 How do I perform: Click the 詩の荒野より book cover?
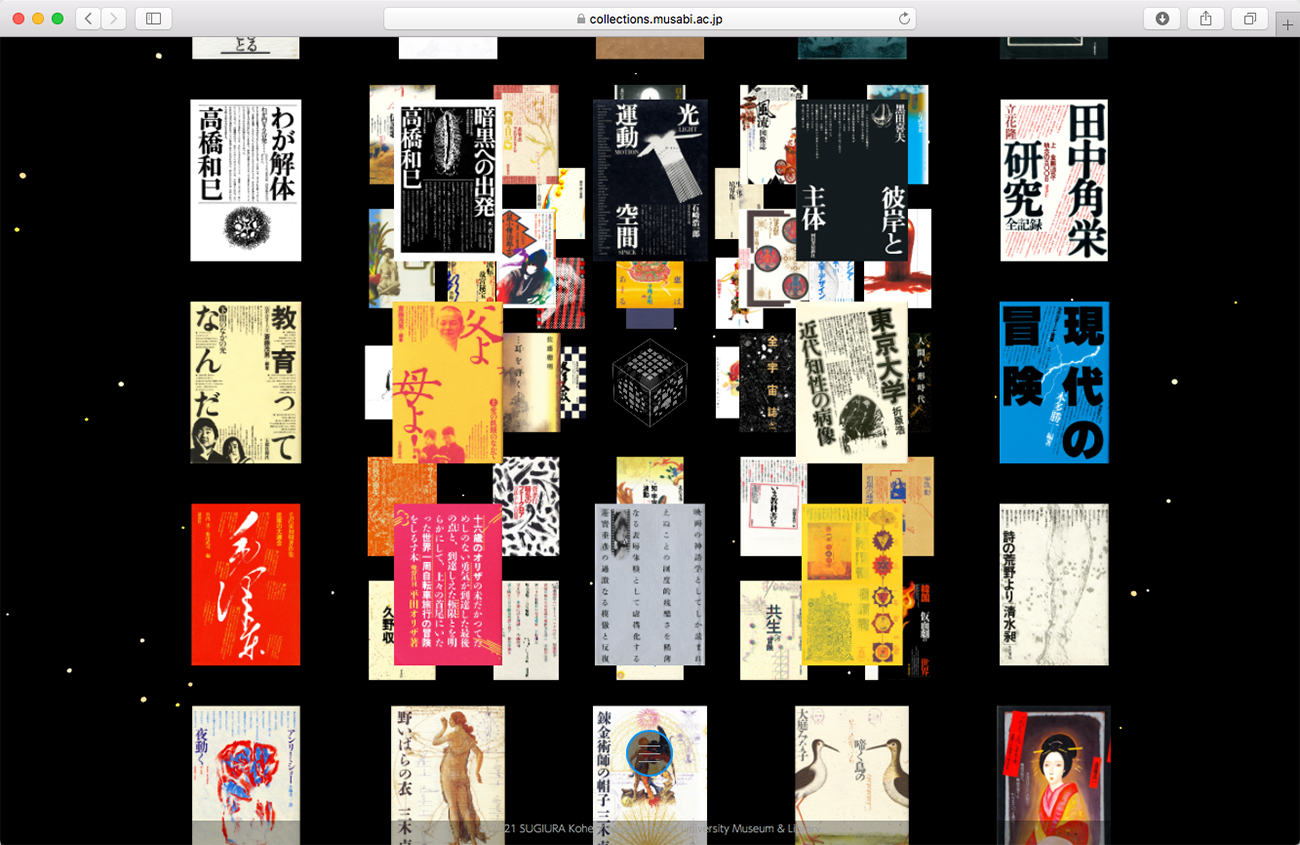pyautogui.click(x=1054, y=584)
